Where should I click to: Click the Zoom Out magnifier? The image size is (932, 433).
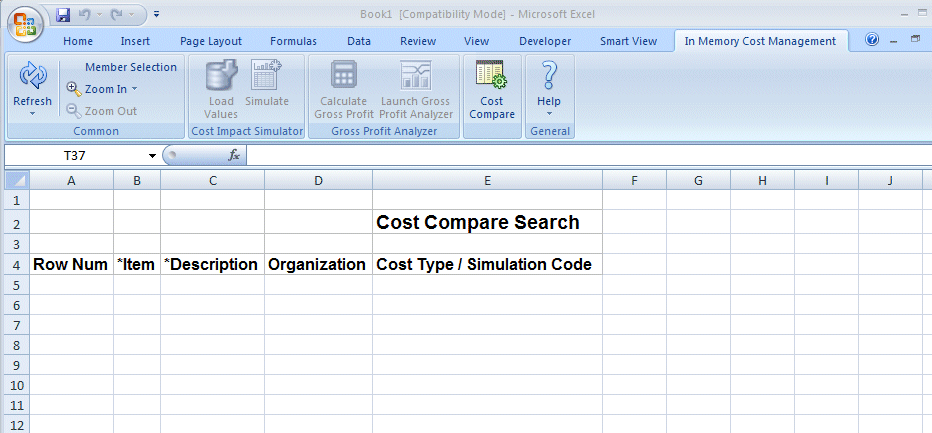pyautogui.click(x=74, y=111)
